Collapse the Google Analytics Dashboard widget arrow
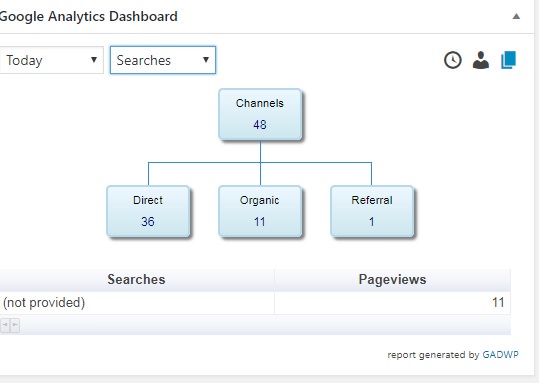 (516, 16)
